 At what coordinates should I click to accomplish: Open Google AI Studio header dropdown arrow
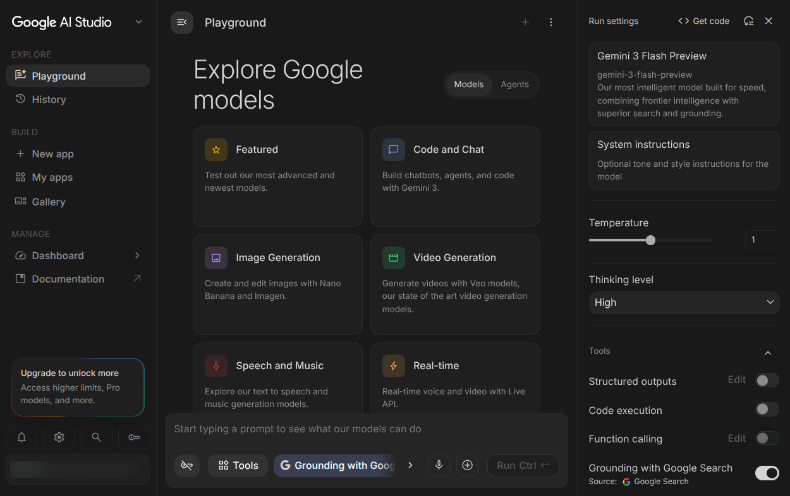[x=139, y=22]
